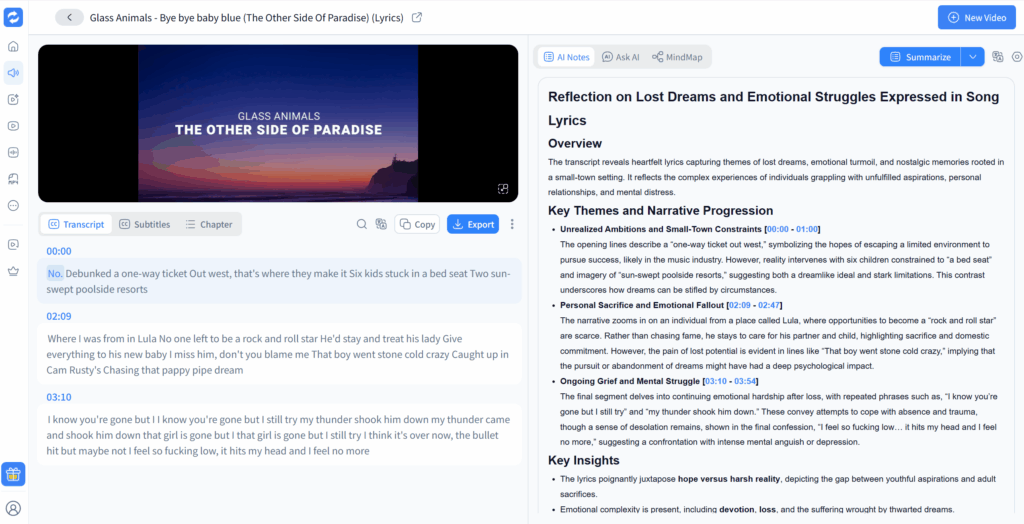This screenshot has width=1024, height=524.
Task: Select transcript segment 'Where I was from in Lula'
Action: pos(280,354)
